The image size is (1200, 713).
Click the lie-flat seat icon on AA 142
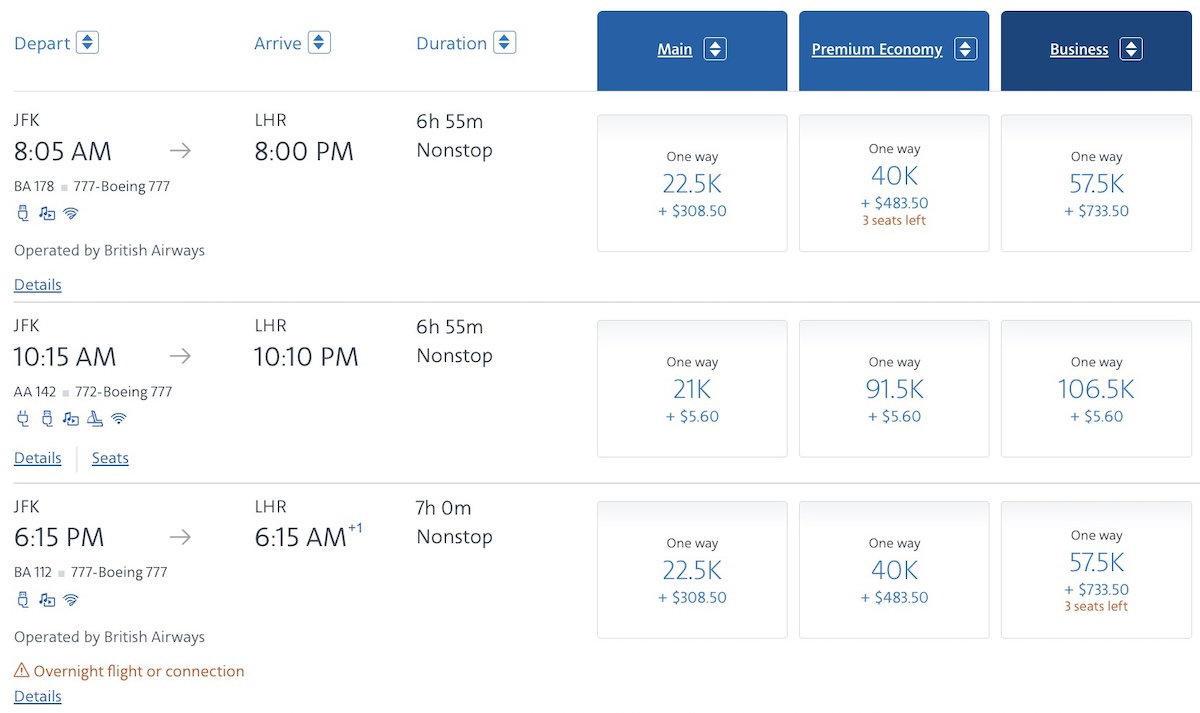pos(94,419)
